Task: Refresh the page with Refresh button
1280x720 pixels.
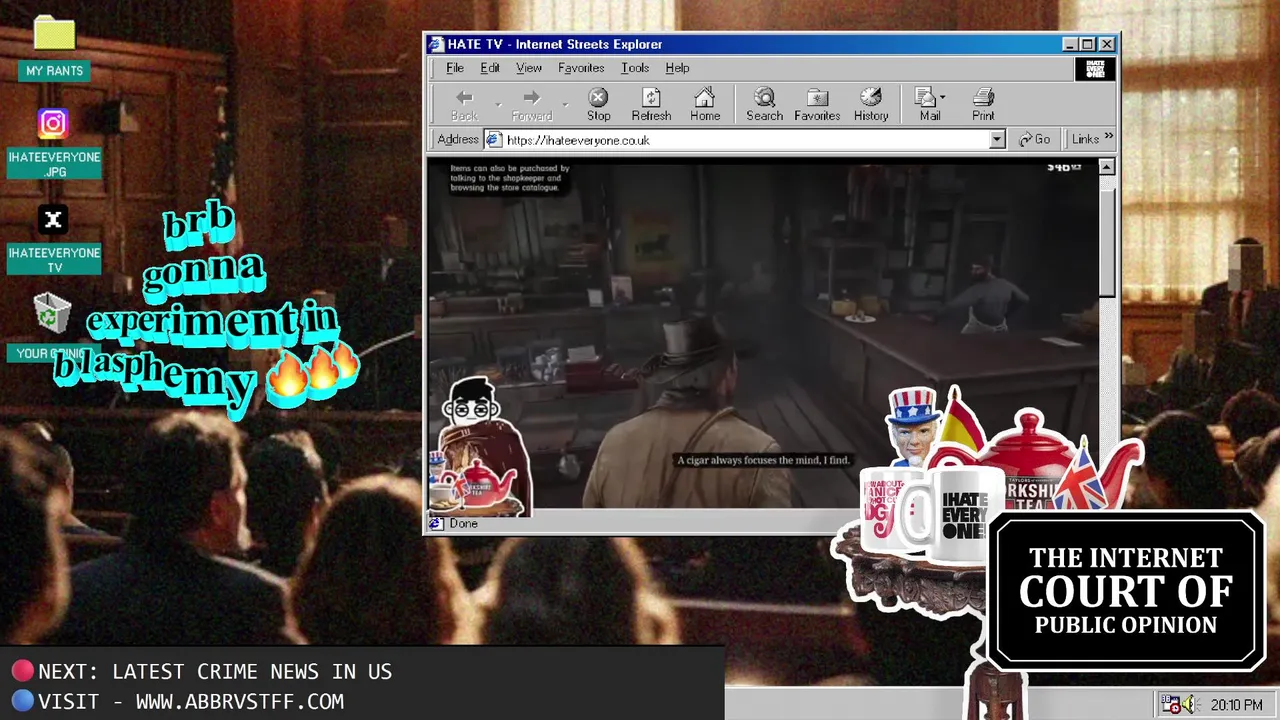Action: point(651,104)
